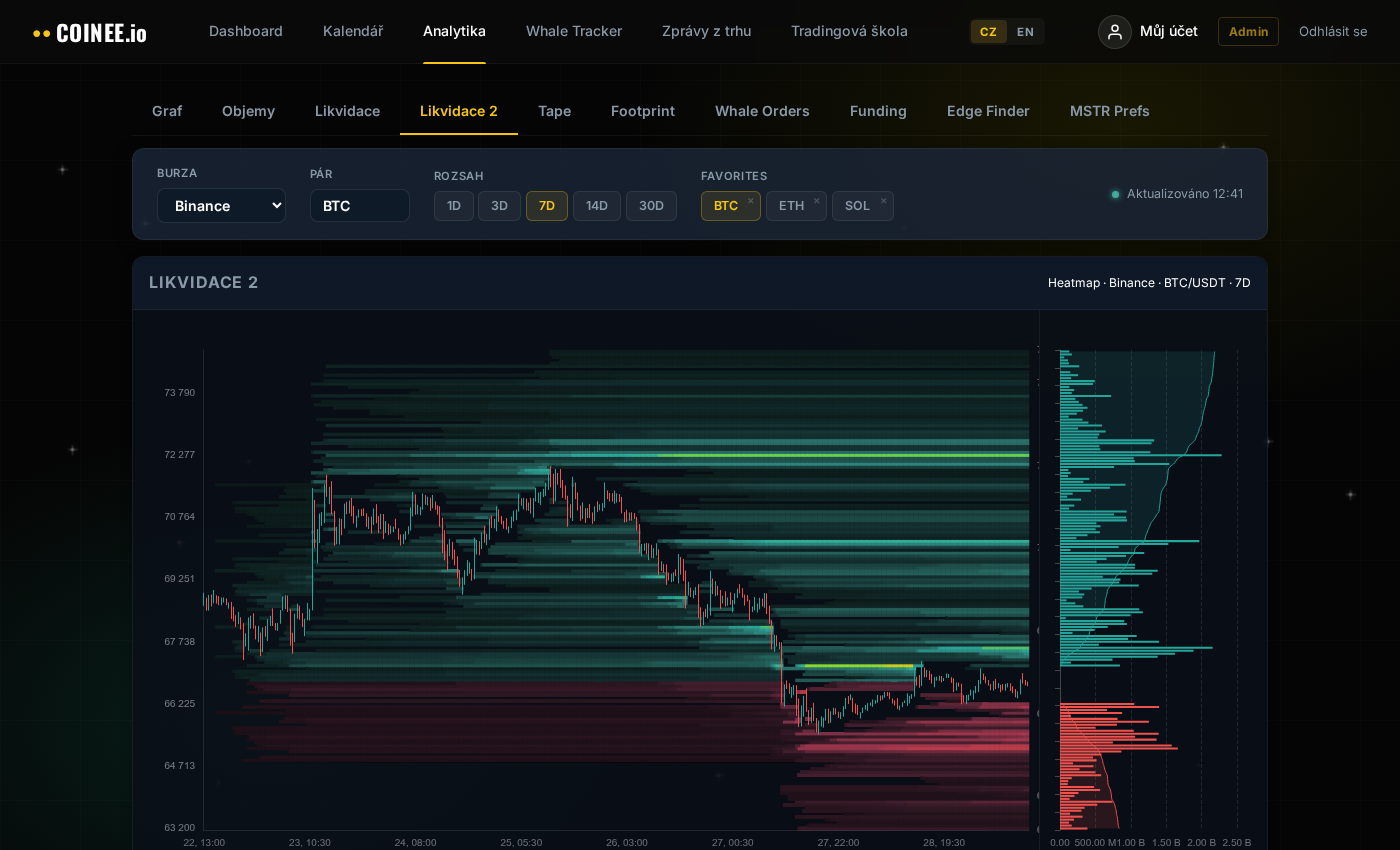
Task: Click the green update status dot
Action: pos(1115,194)
